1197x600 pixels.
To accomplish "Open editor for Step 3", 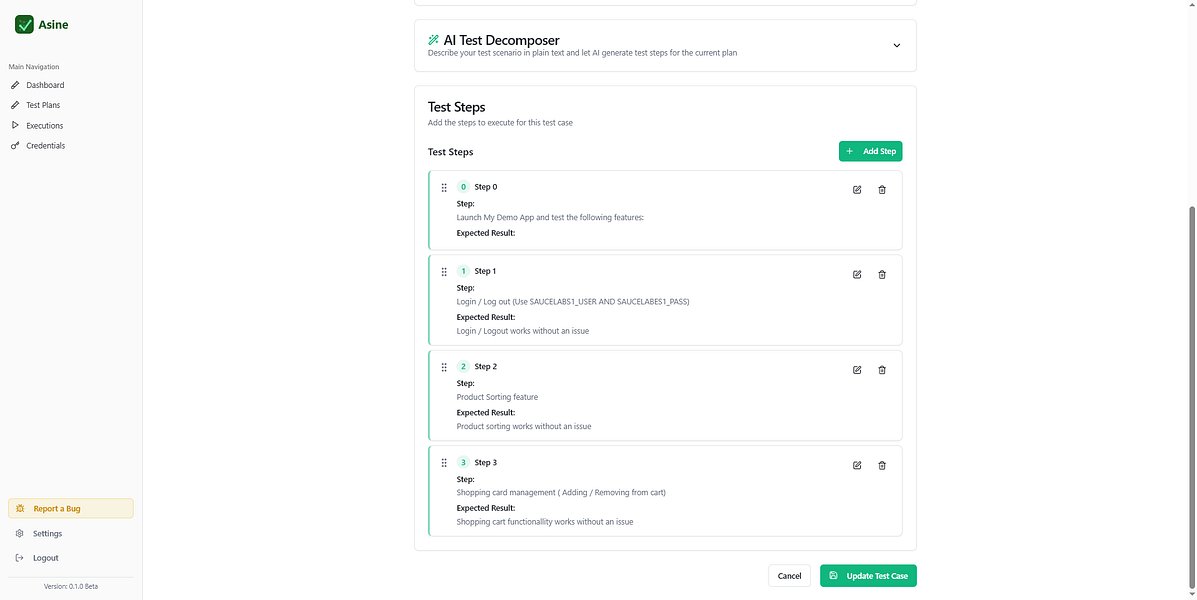I will [x=857, y=466].
